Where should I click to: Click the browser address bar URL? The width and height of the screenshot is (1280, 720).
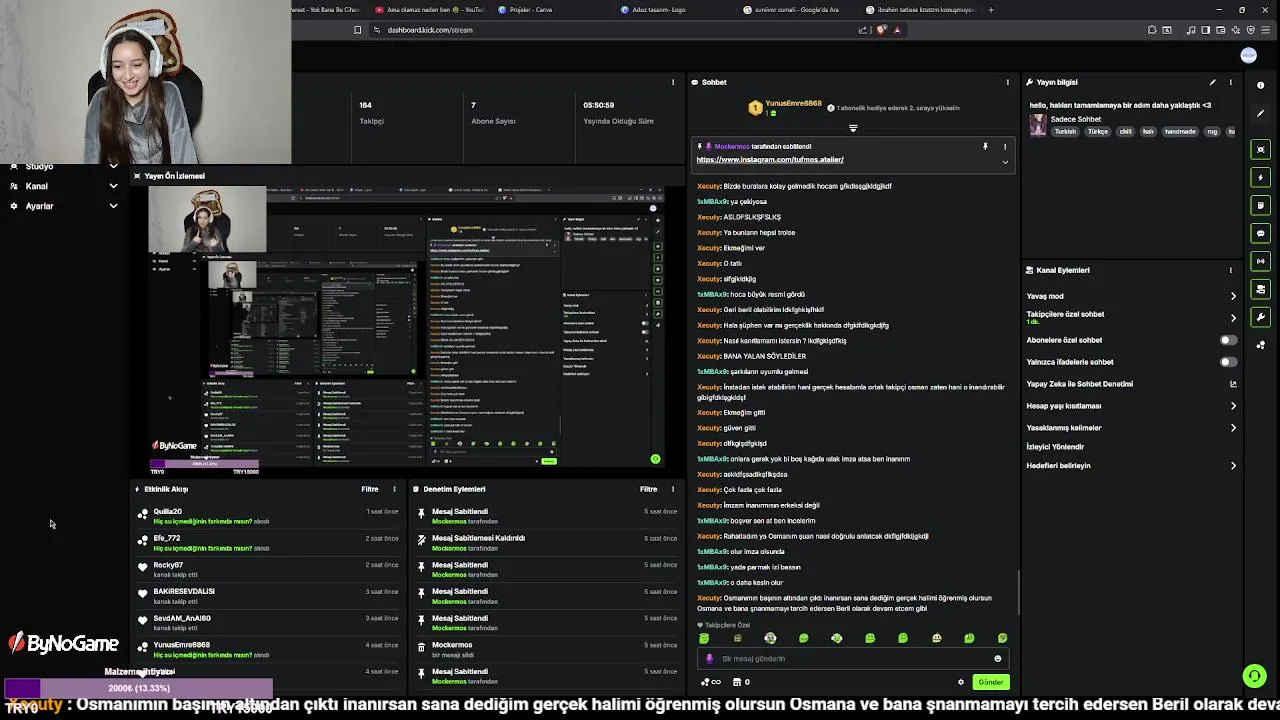tap(430, 30)
